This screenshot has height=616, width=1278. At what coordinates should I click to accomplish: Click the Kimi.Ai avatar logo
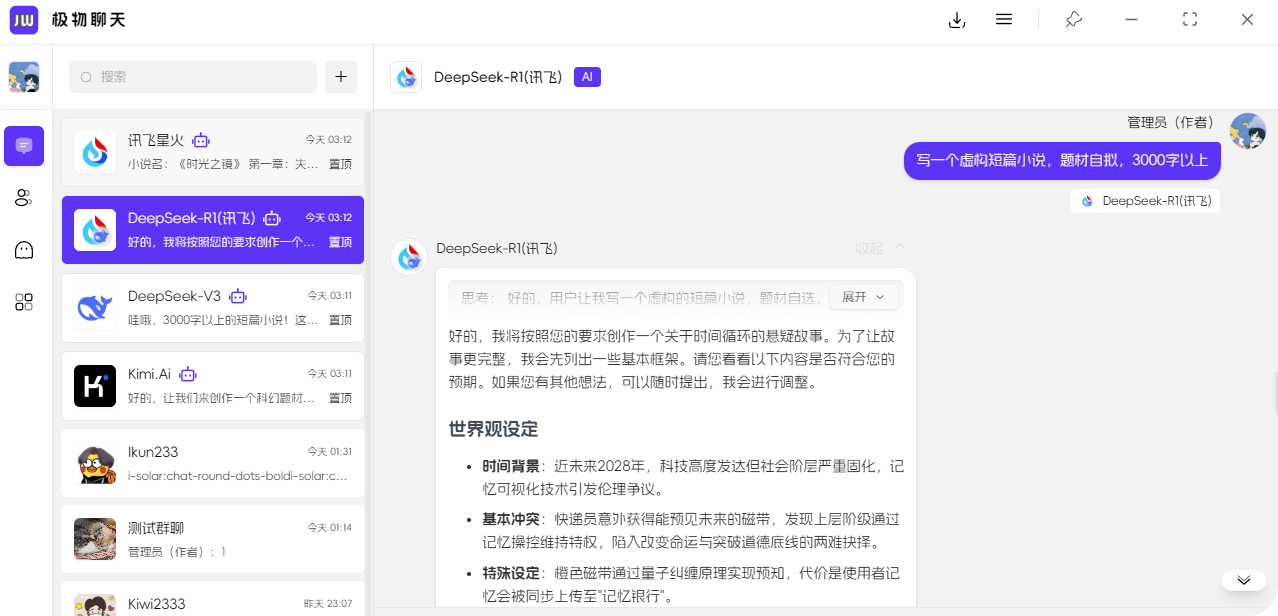[x=95, y=386]
